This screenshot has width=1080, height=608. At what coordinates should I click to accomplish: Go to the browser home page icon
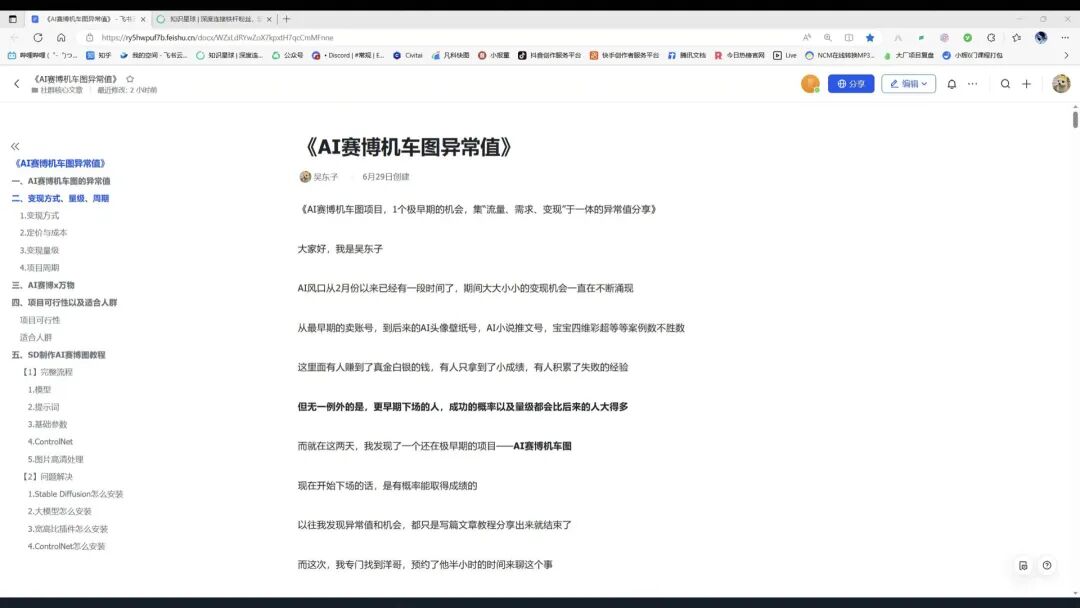click(61, 38)
